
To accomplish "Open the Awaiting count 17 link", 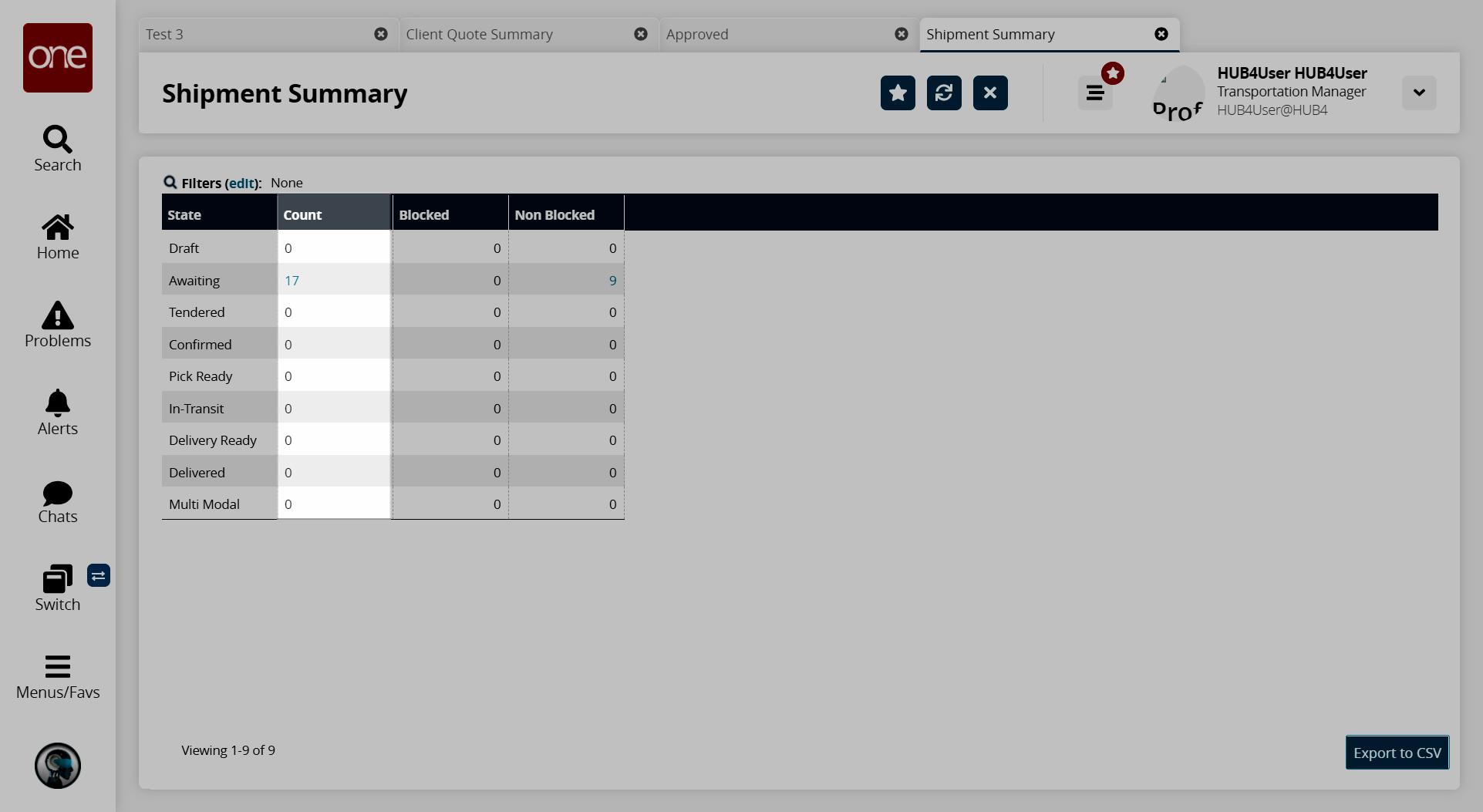I will [292, 281].
